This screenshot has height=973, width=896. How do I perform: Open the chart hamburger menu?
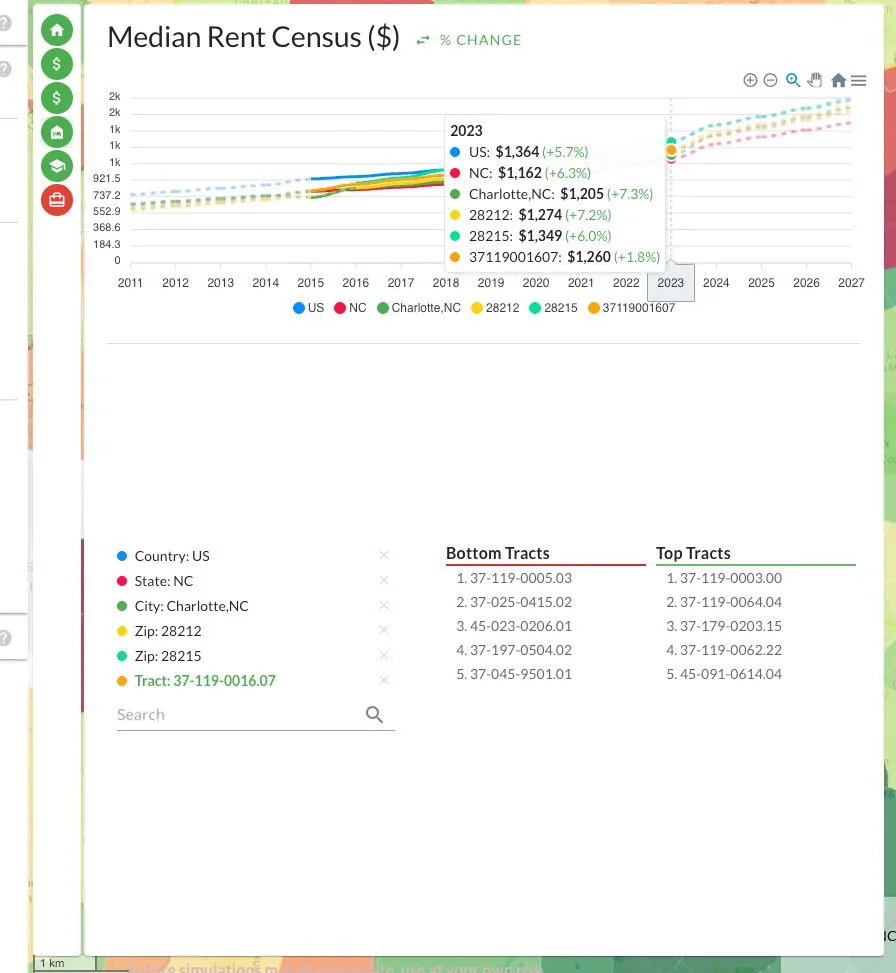(859, 81)
